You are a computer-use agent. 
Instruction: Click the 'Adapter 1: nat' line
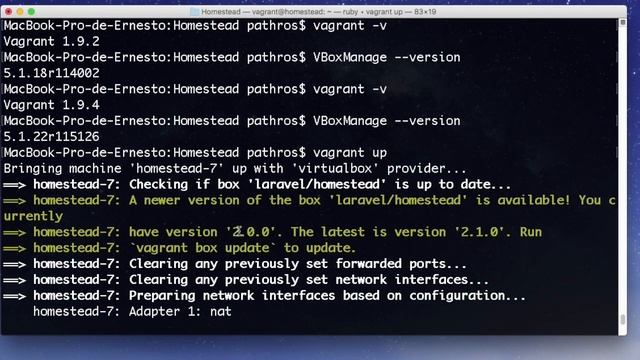coord(132,312)
